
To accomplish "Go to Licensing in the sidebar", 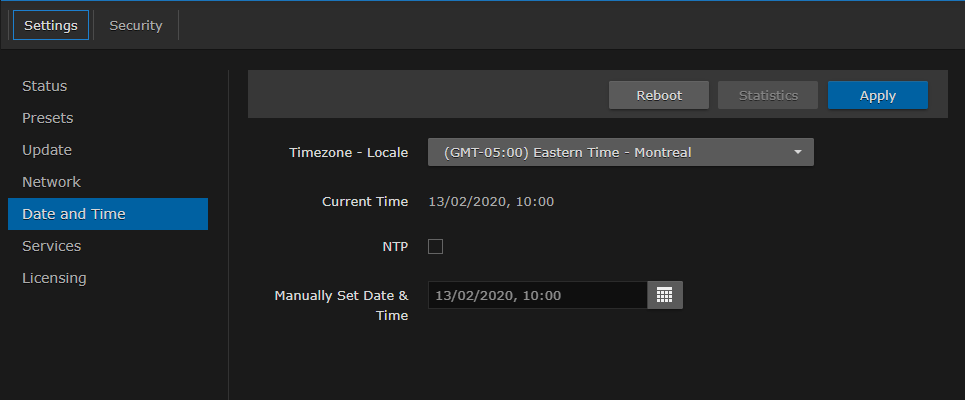I will pos(54,278).
